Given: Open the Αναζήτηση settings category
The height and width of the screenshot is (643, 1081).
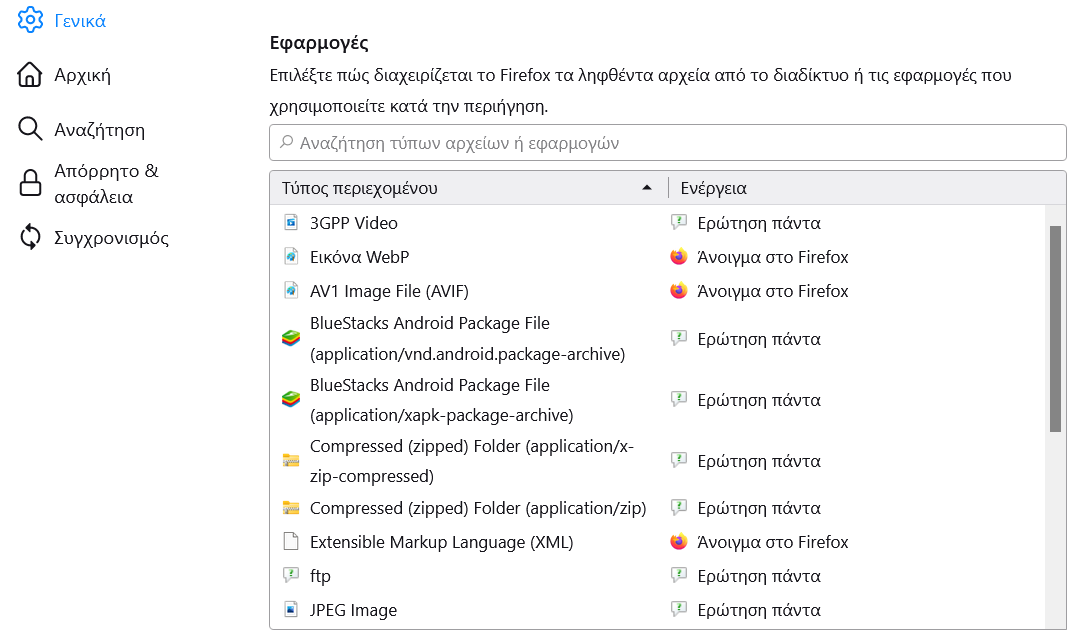Looking at the screenshot, I should [81, 129].
